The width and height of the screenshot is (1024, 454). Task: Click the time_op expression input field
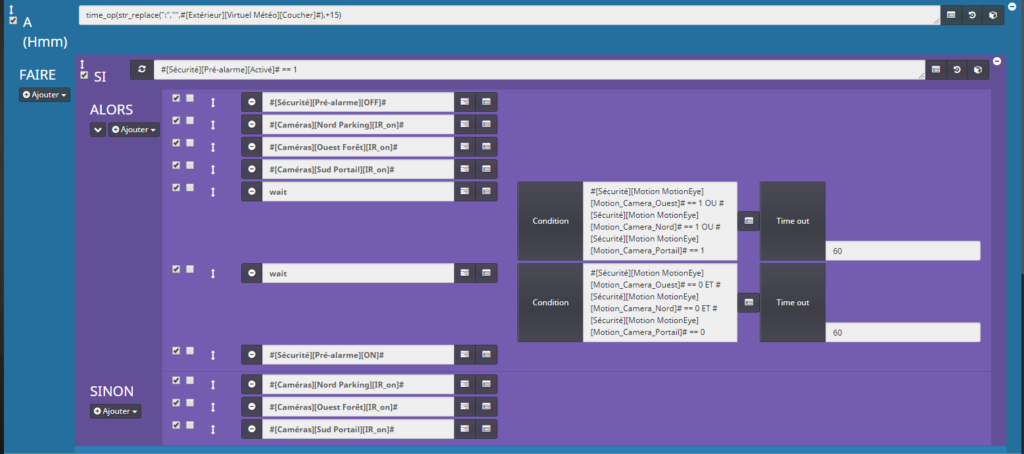click(509, 15)
